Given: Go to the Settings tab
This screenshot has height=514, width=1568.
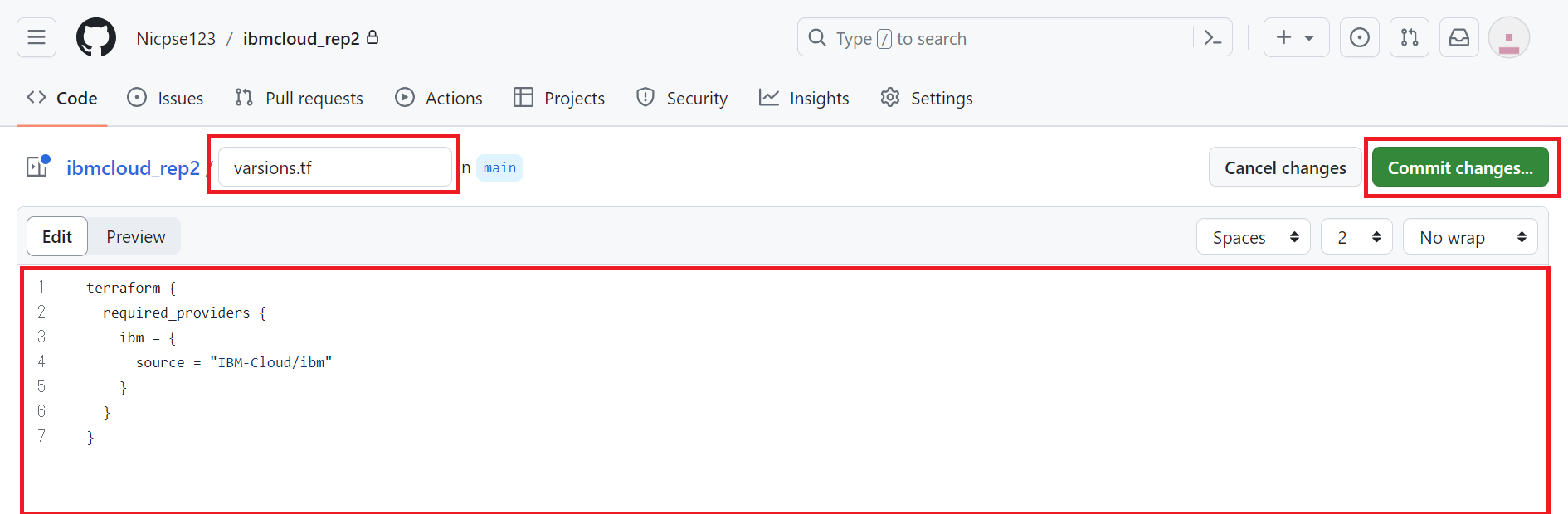Looking at the screenshot, I should [926, 98].
